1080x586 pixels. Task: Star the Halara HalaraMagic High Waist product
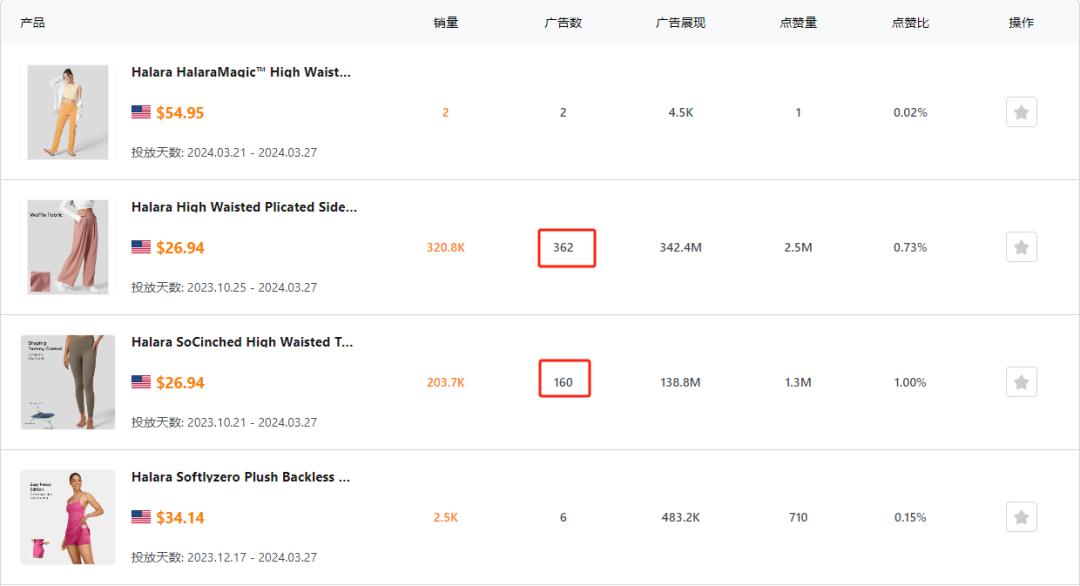click(1021, 112)
